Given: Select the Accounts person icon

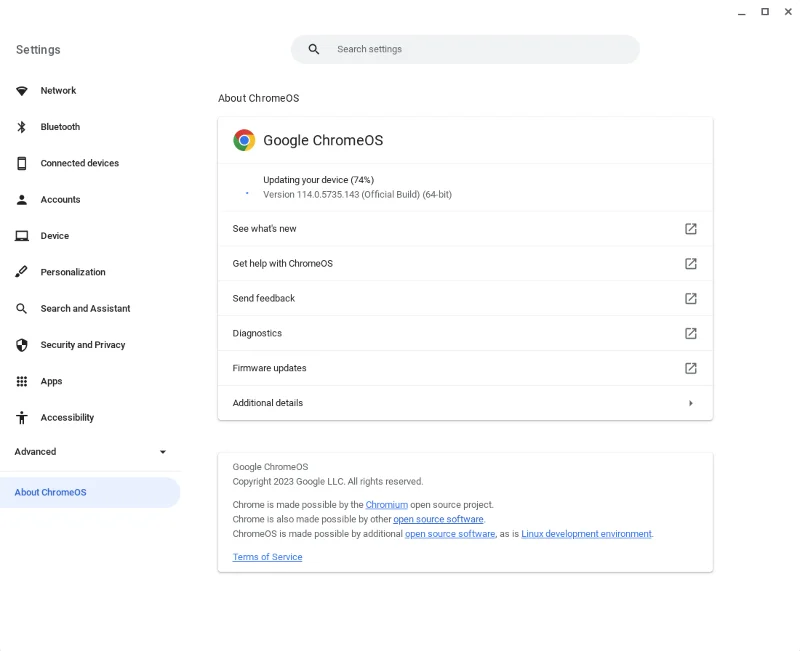Looking at the screenshot, I should click(21, 199).
